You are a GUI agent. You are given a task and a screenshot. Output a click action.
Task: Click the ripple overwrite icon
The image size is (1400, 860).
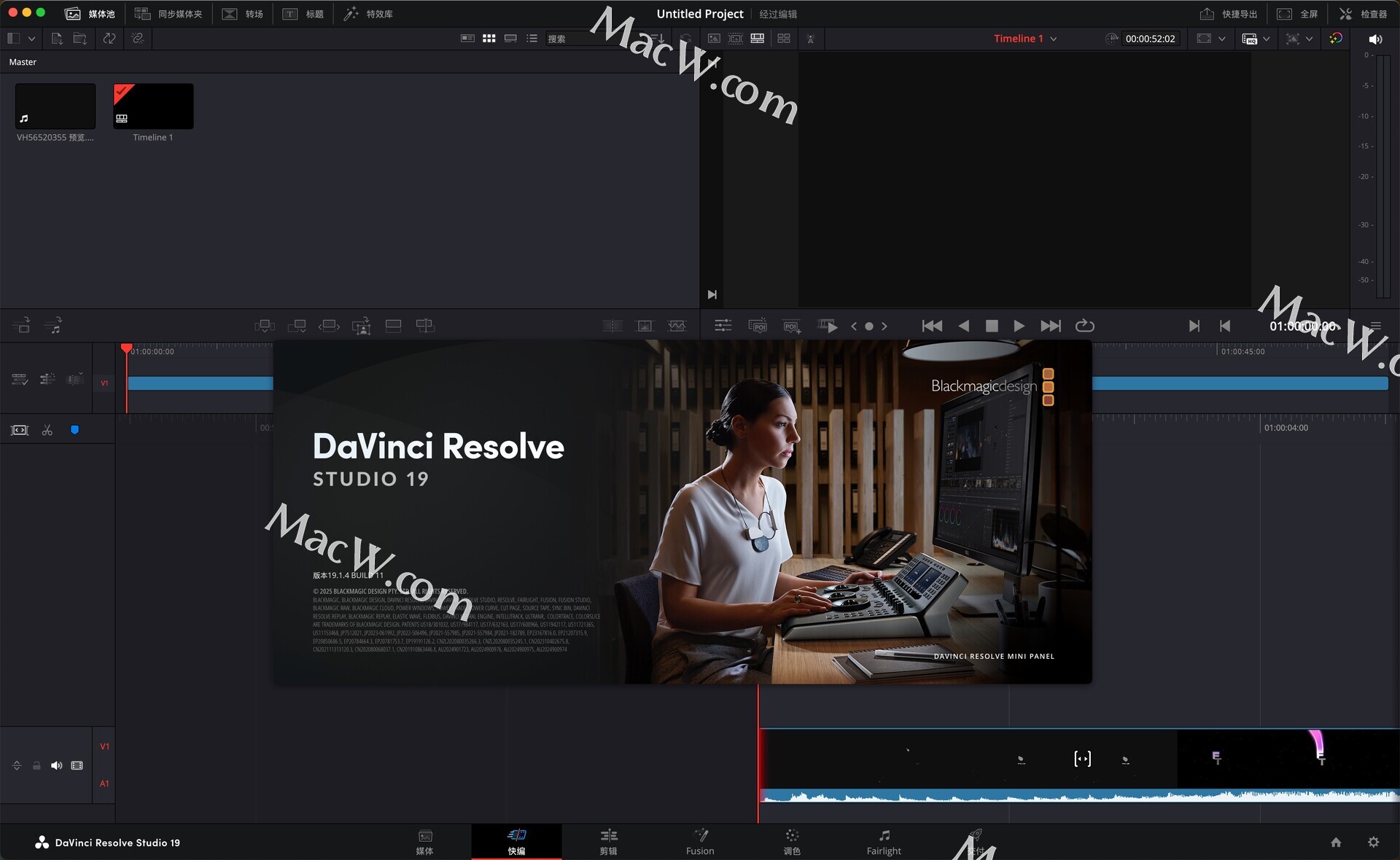[329, 326]
